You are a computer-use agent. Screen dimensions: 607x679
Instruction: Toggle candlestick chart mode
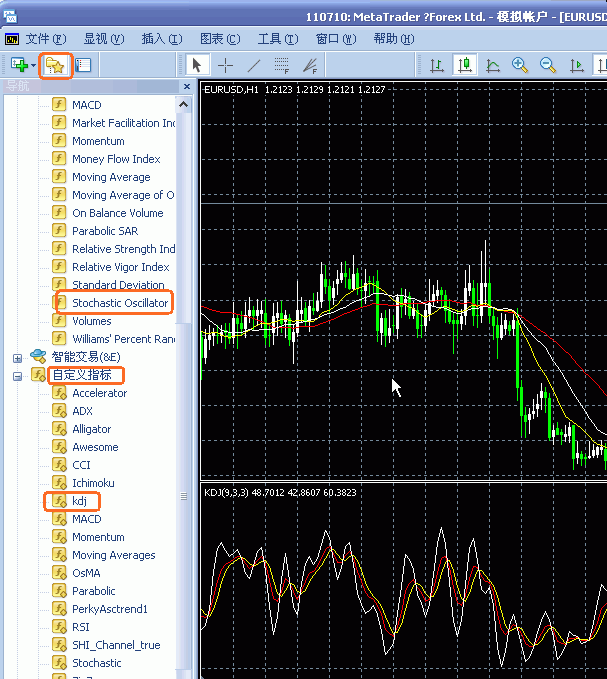(465, 65)
